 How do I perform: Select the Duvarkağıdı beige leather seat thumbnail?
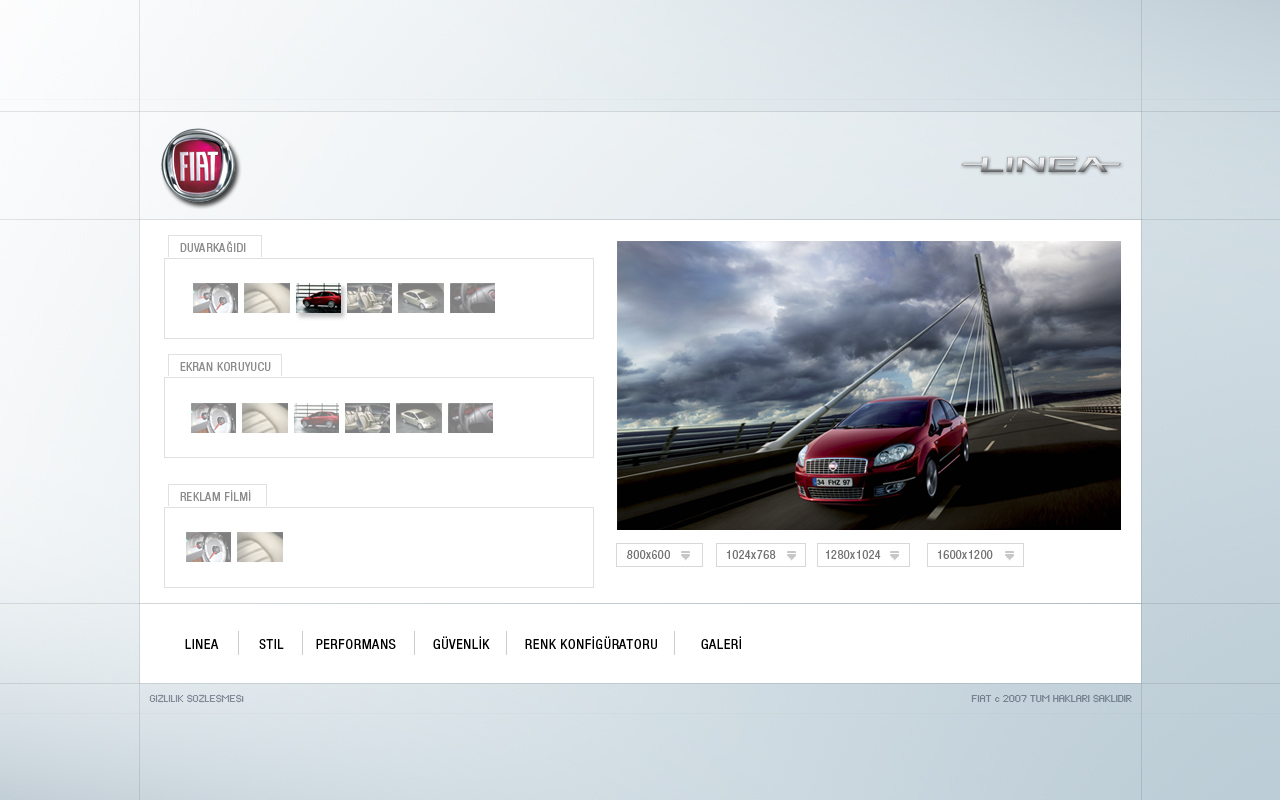pos(267,298)
